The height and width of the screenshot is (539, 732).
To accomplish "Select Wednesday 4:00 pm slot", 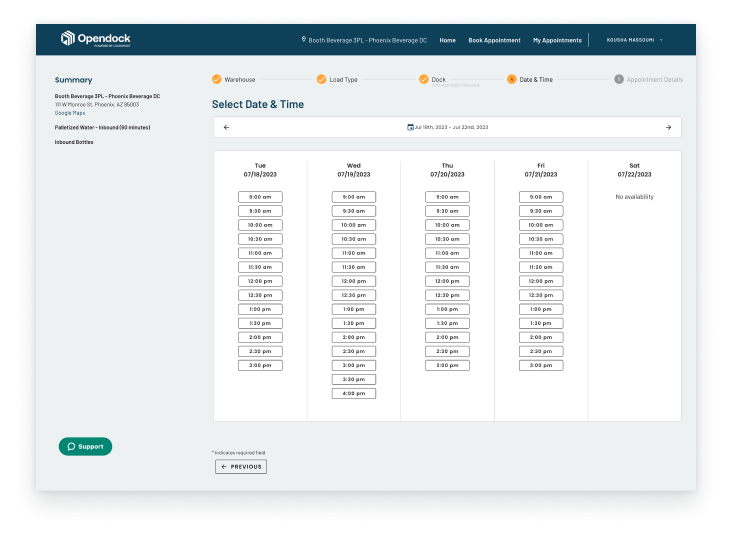I will [354, 393].
